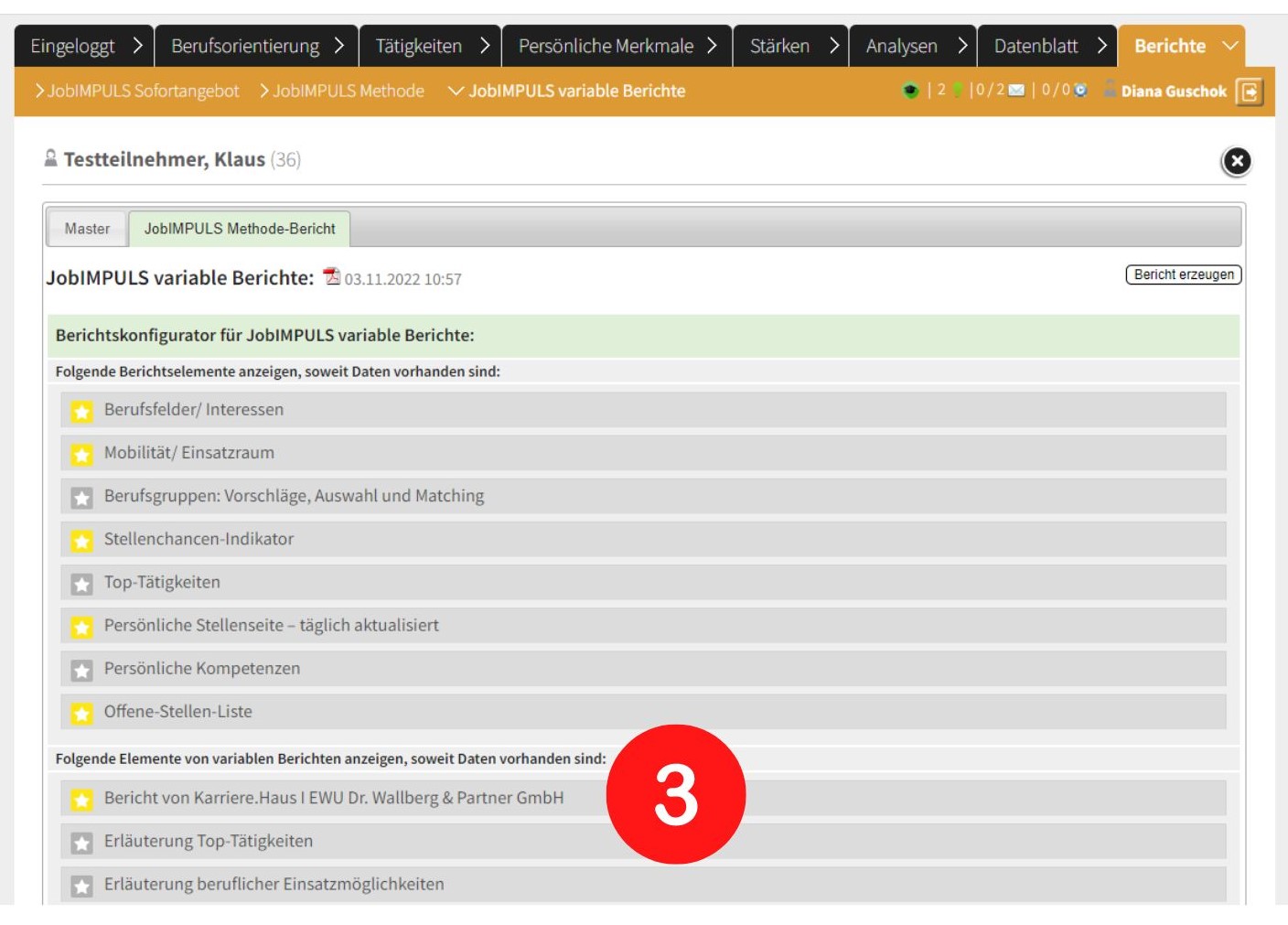Open the JobIMPULS Methode link
Screen dimensions: 1288x925
coord(341,91)
